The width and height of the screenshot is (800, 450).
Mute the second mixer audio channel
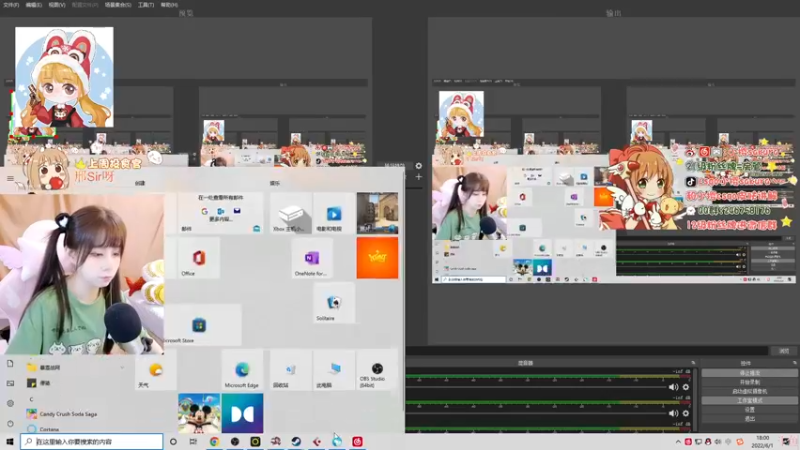click(x=673, y=413)
